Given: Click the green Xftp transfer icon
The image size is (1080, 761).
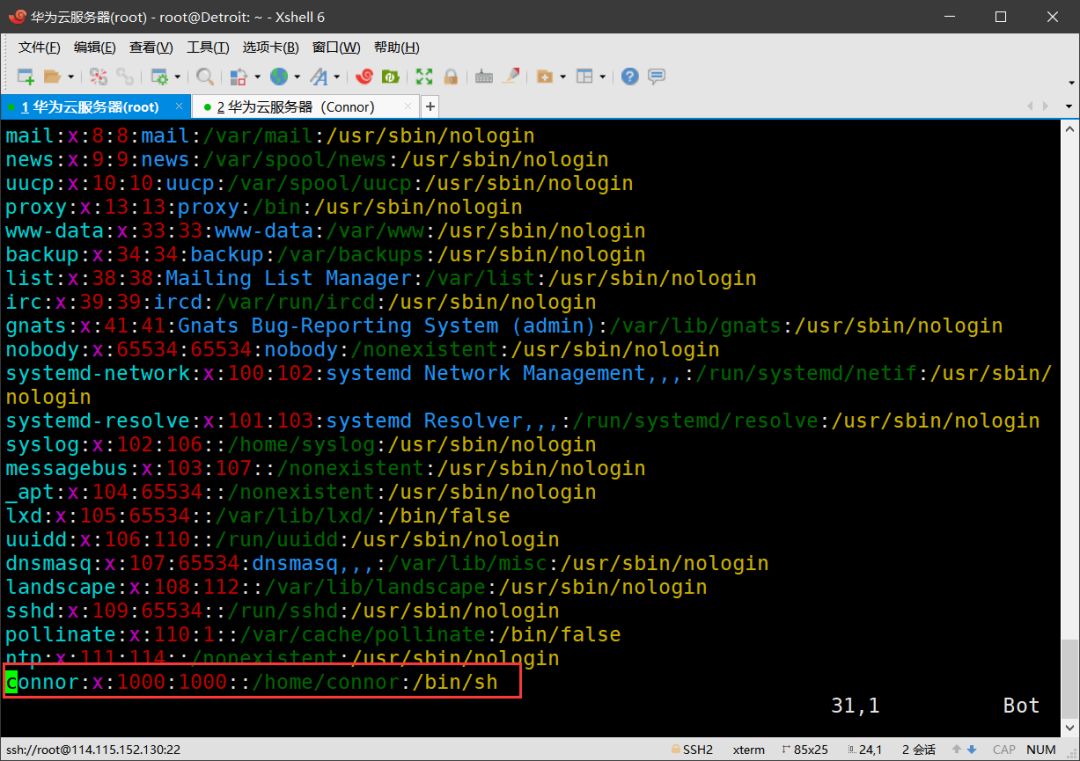Looking at the screenshot, I should 391,76.
